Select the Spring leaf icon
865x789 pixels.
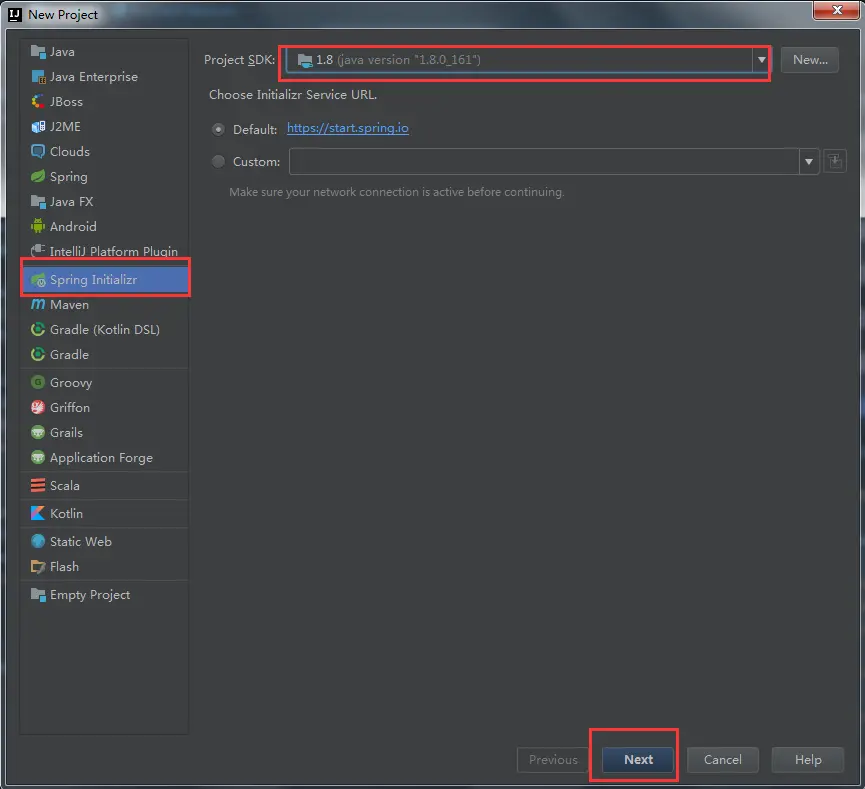(38, 177)
